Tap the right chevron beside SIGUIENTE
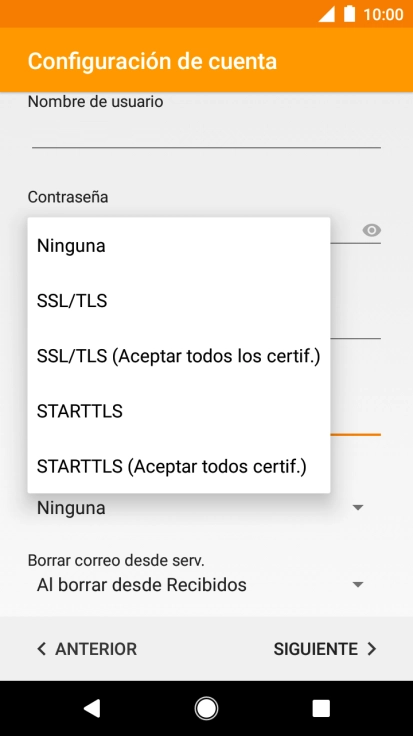The image size is (413, 736). [x=372, y=649]
